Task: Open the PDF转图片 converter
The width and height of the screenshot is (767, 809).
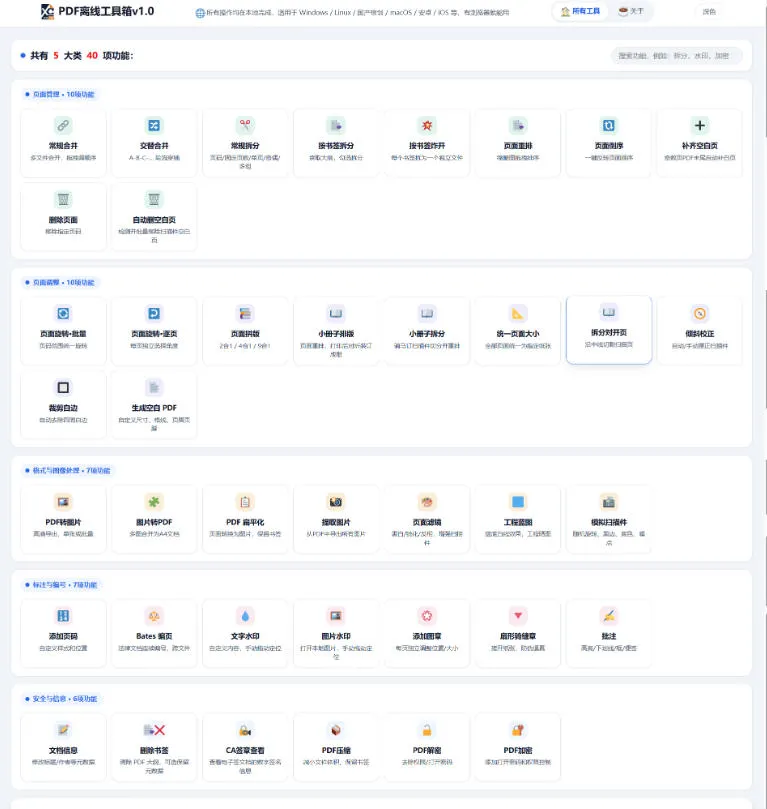Action: [x=63, y=520]
